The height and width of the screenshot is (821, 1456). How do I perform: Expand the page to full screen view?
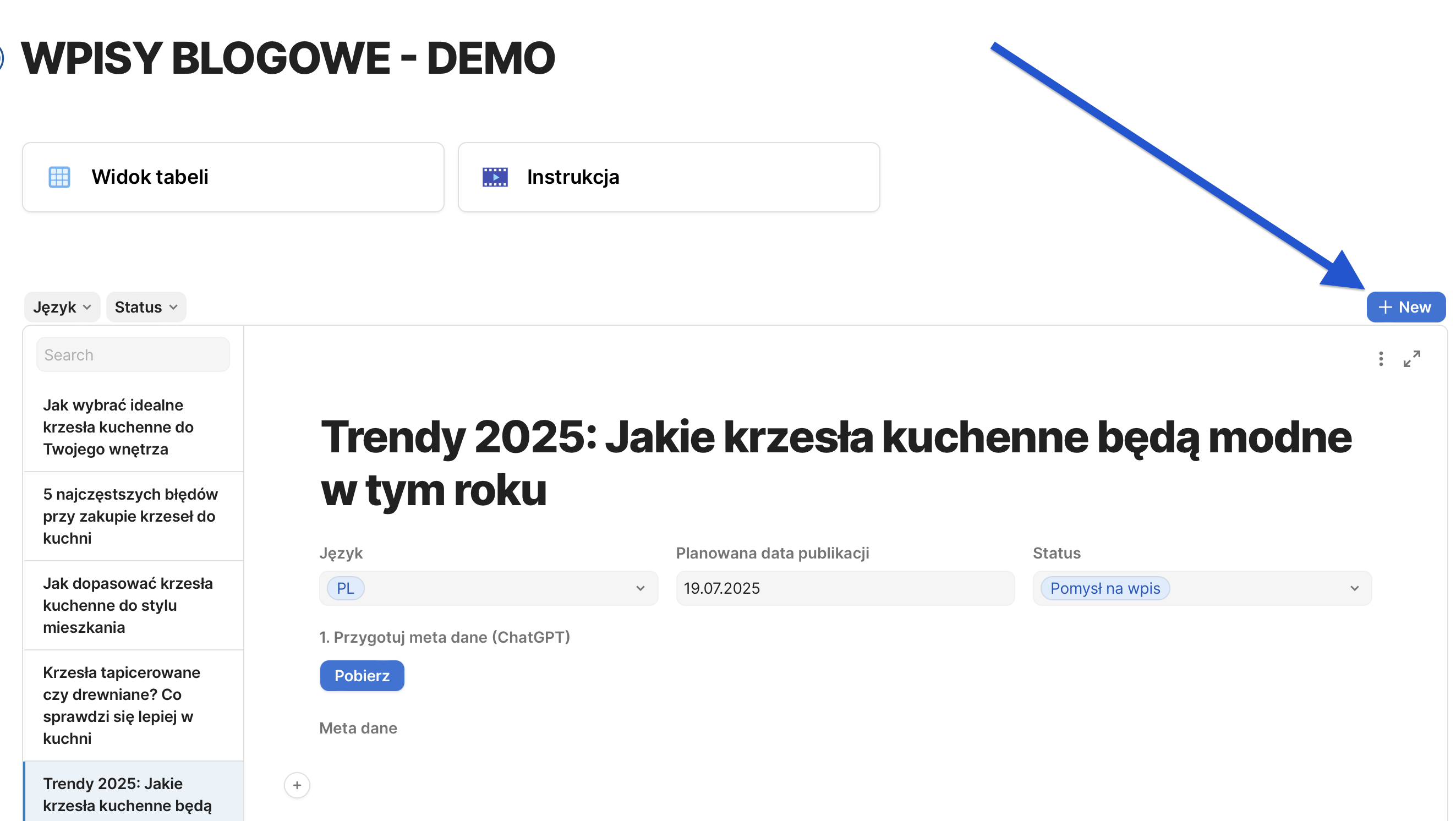1411,359
